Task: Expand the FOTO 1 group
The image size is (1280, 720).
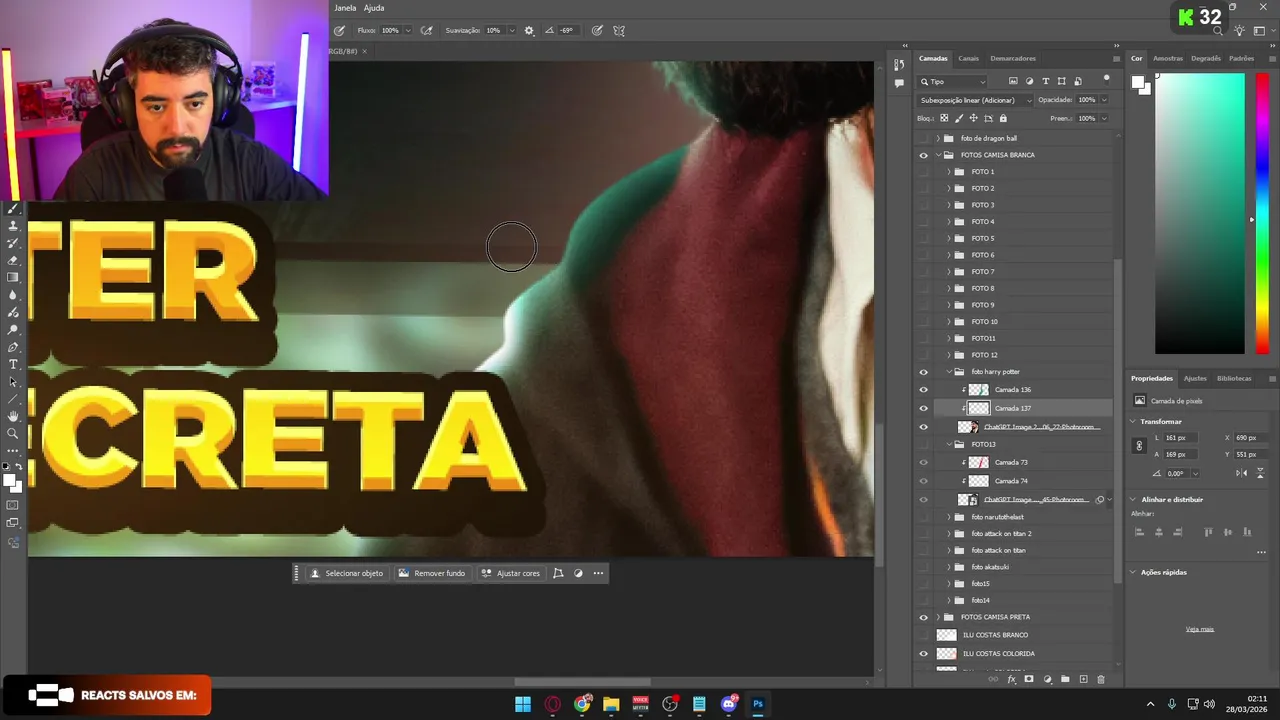Action: pos(949,172)
